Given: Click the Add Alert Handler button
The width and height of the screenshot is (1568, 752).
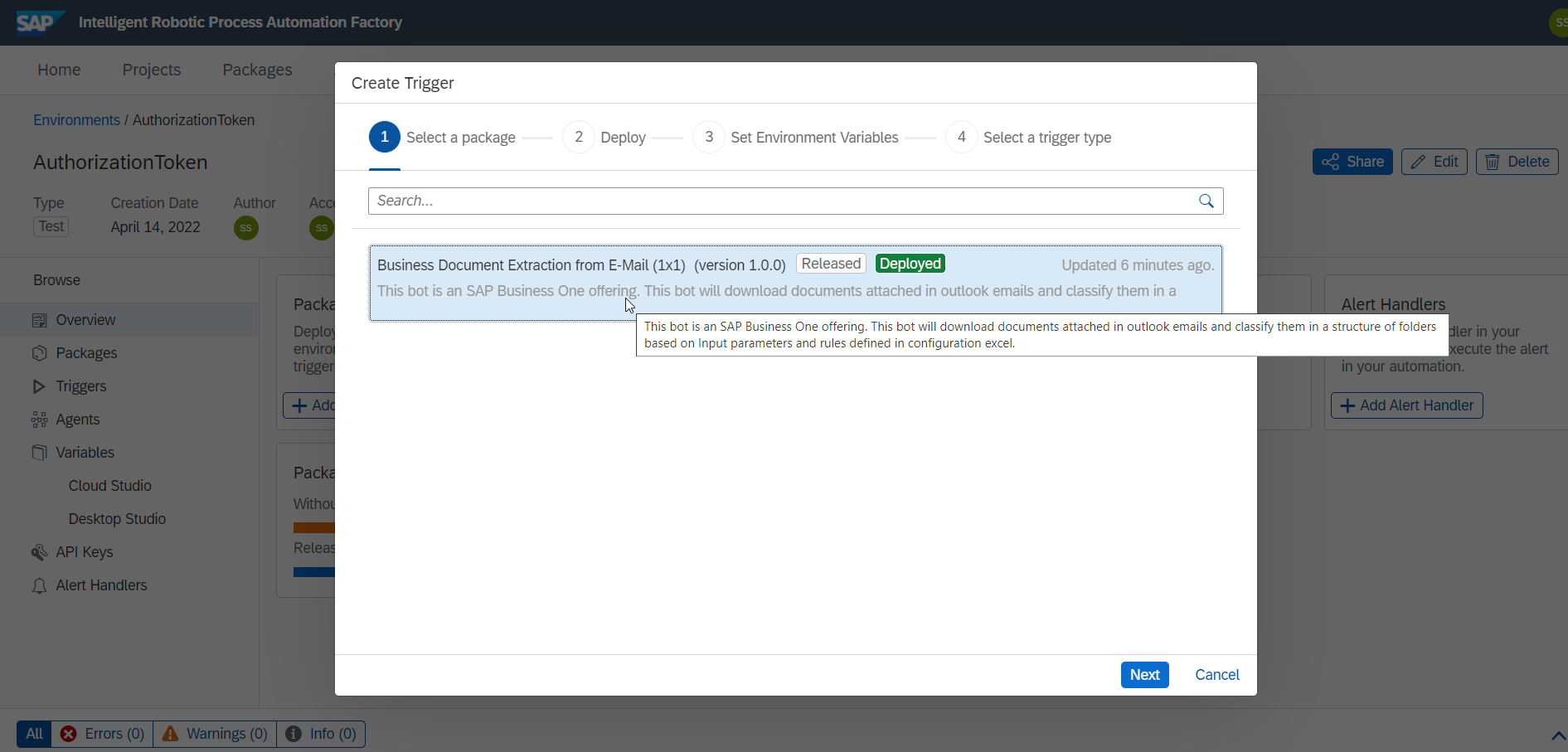Looking at the screenshot, I should 1407,405.
